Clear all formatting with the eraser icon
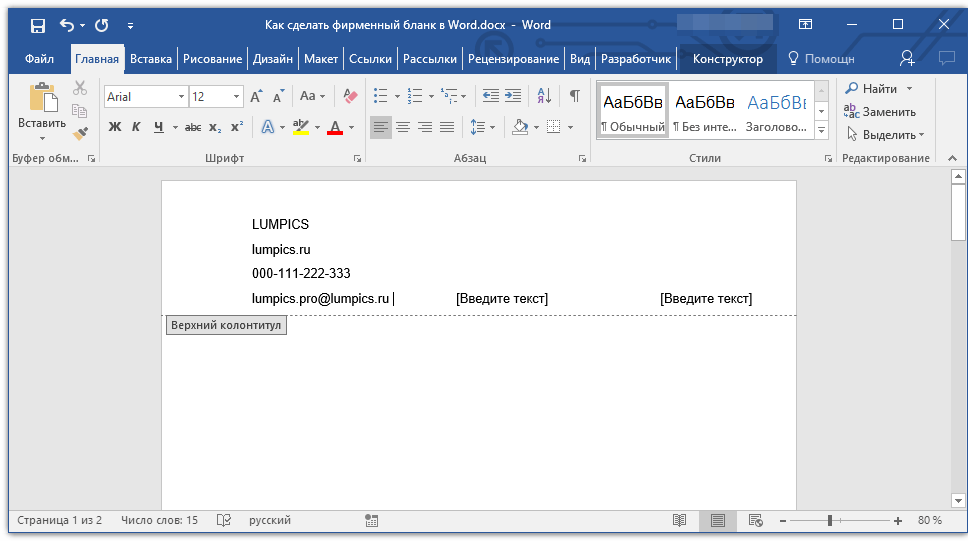968x541 pixels. tap(350, 96)
